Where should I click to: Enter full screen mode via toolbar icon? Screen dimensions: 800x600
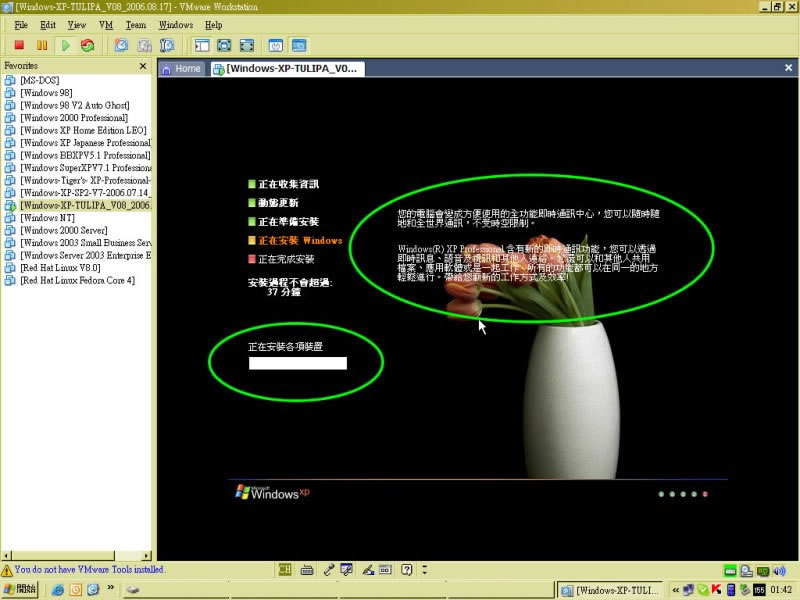[x=247, y=45]
